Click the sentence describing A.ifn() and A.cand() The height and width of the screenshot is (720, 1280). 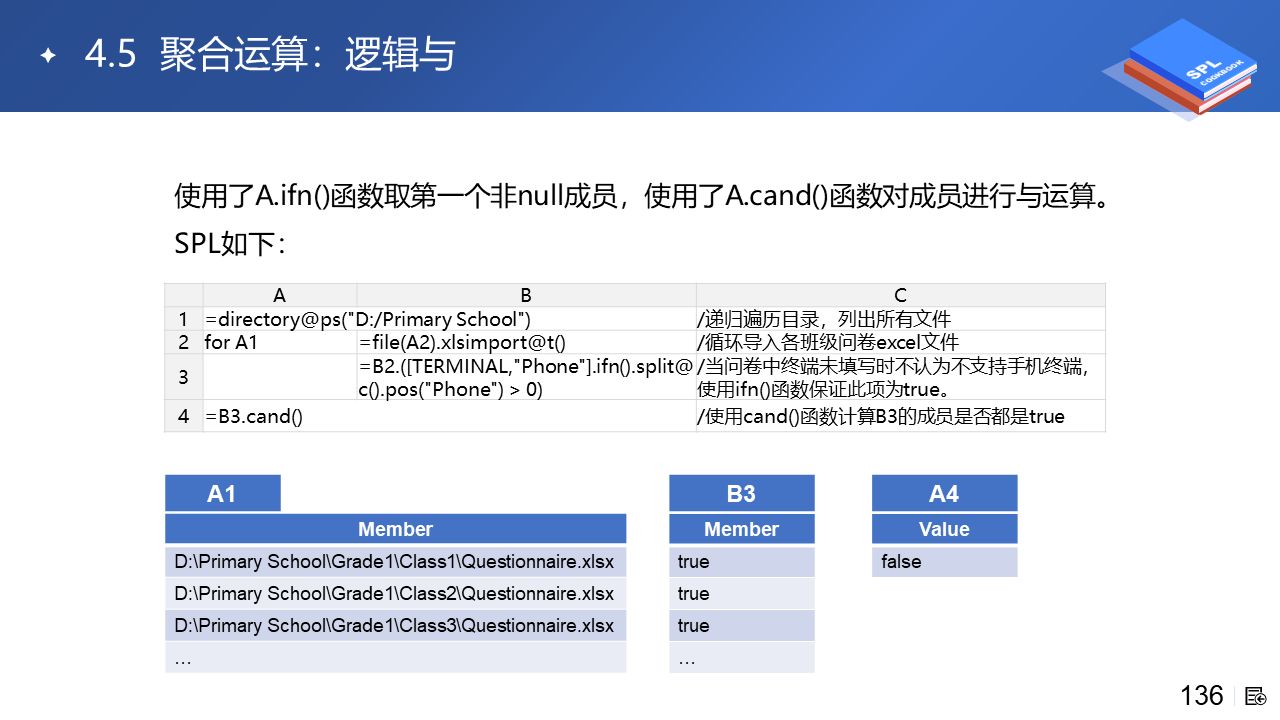(643, 196)
